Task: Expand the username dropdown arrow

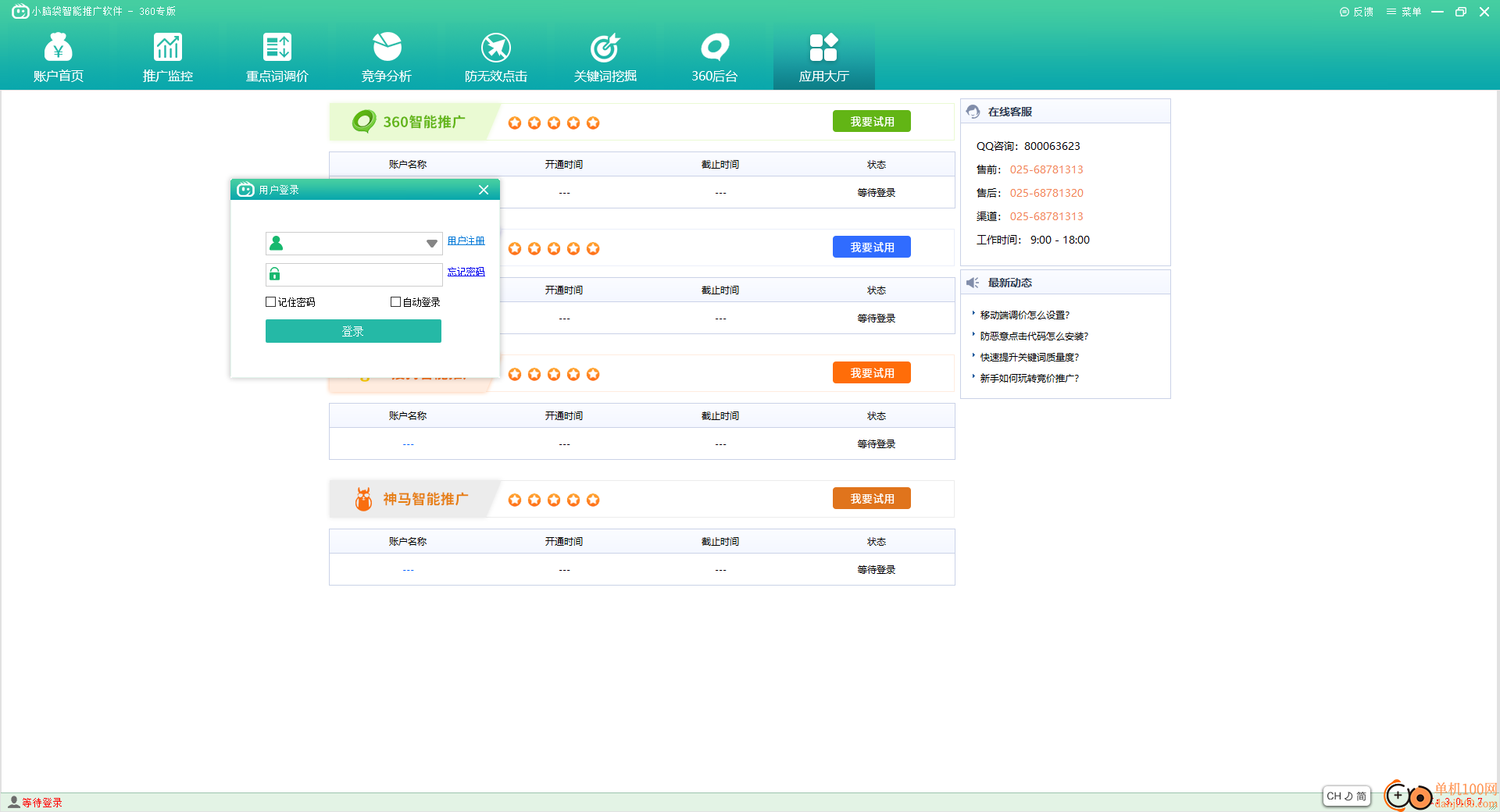Action: pos(431,244)
